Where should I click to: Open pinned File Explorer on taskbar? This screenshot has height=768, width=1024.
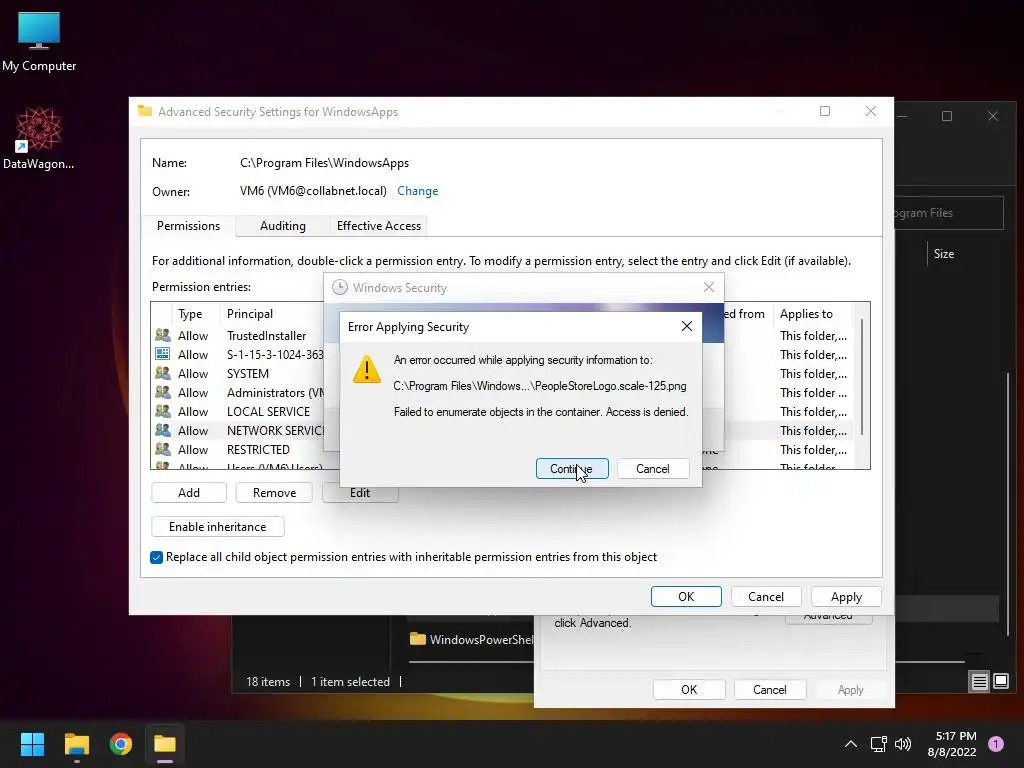76,744
